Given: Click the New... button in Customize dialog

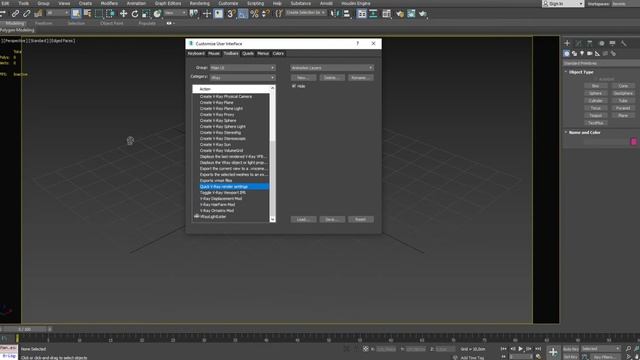Looking at the screenshot, I should (303, 78).
